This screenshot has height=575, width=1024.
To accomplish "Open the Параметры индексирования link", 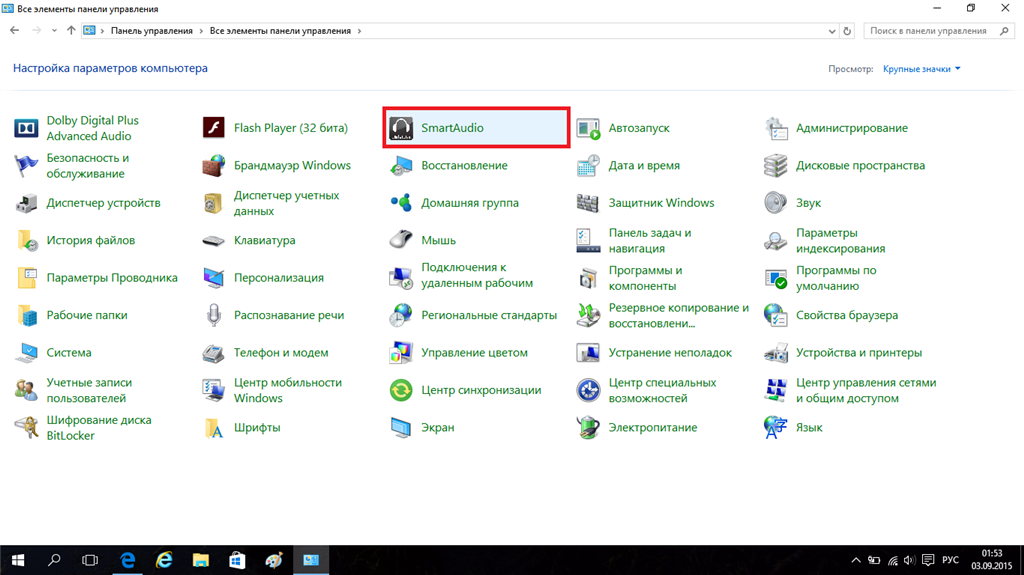I will point(840,240).
